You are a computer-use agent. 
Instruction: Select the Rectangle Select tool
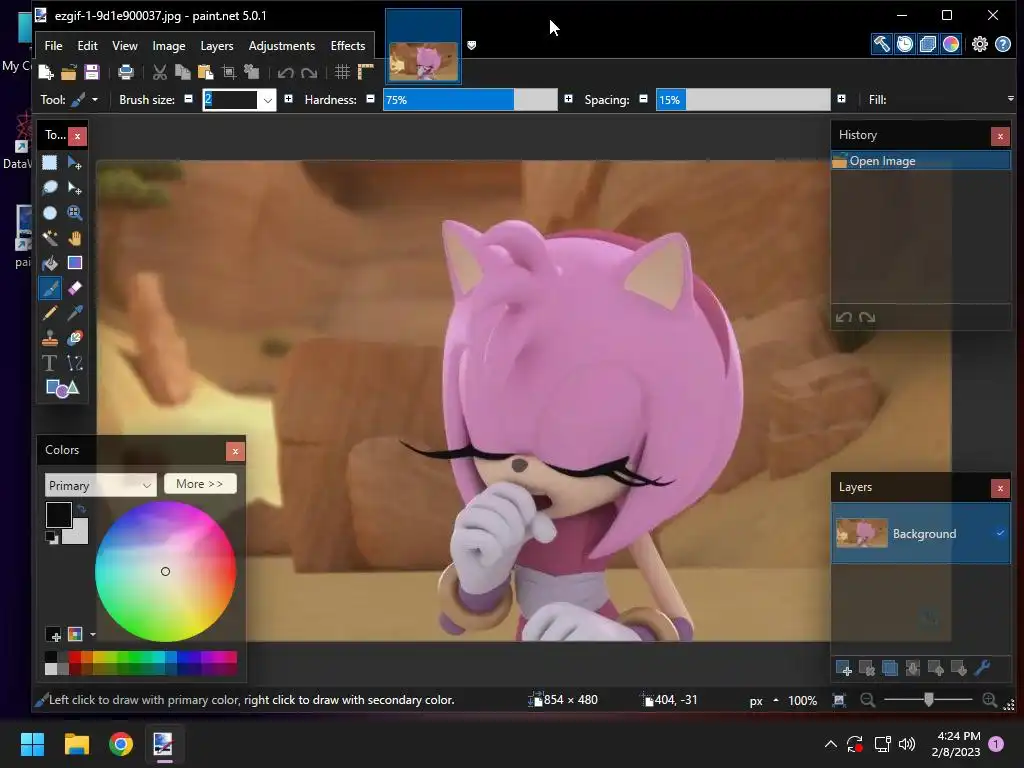pos(50,163)
